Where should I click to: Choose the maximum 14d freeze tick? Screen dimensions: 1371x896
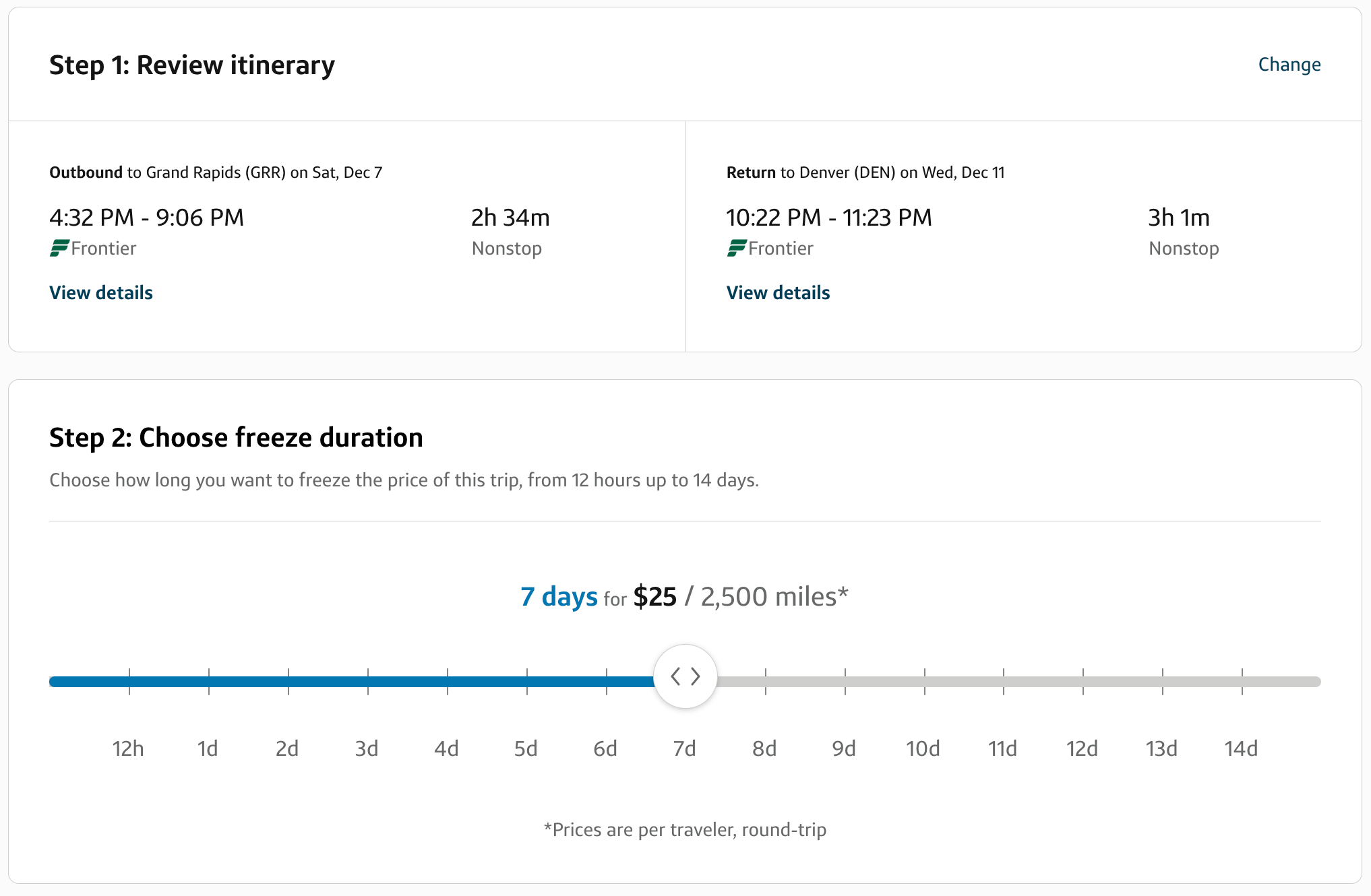pyautogui.click(x=1242, y=682)
